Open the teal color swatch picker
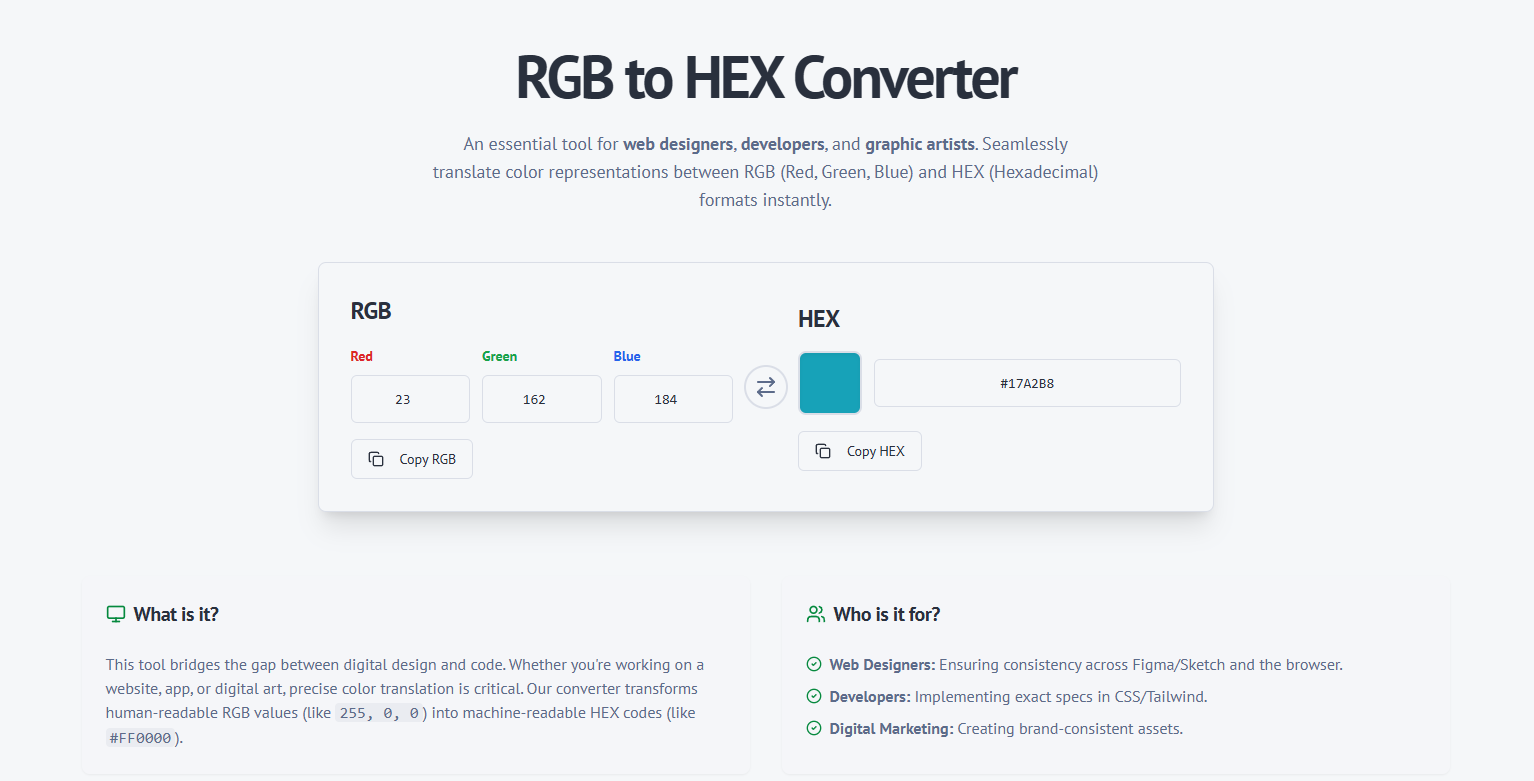Screen dimensions: 1534x781 pyautogui.click(x=830, y=383)
